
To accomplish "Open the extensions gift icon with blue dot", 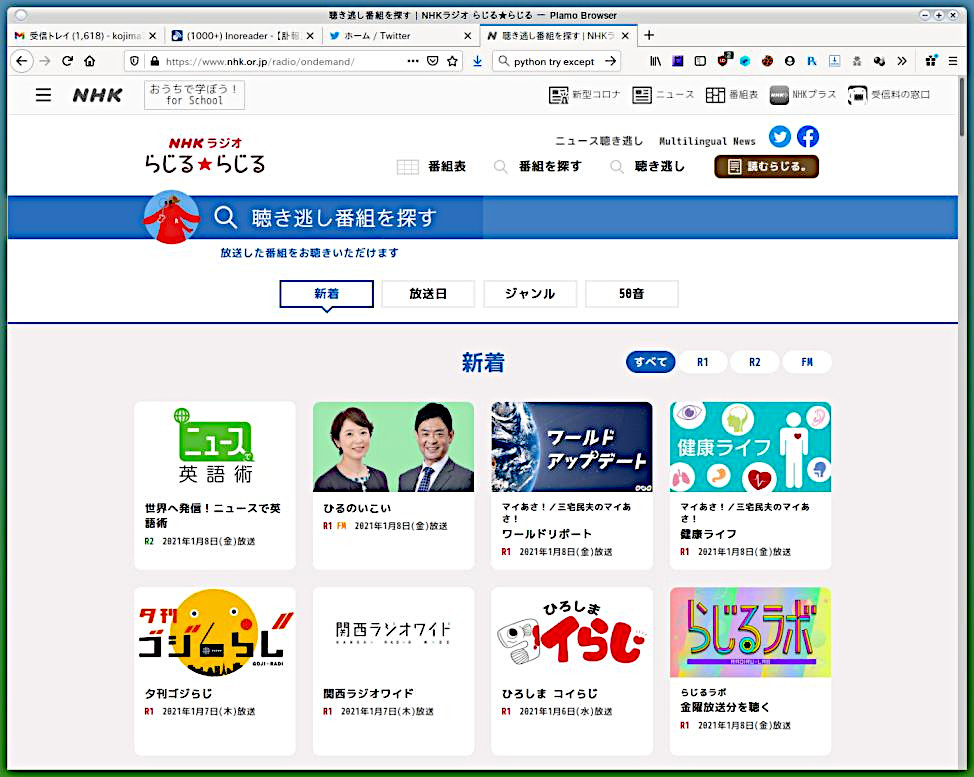I will 931,60.
